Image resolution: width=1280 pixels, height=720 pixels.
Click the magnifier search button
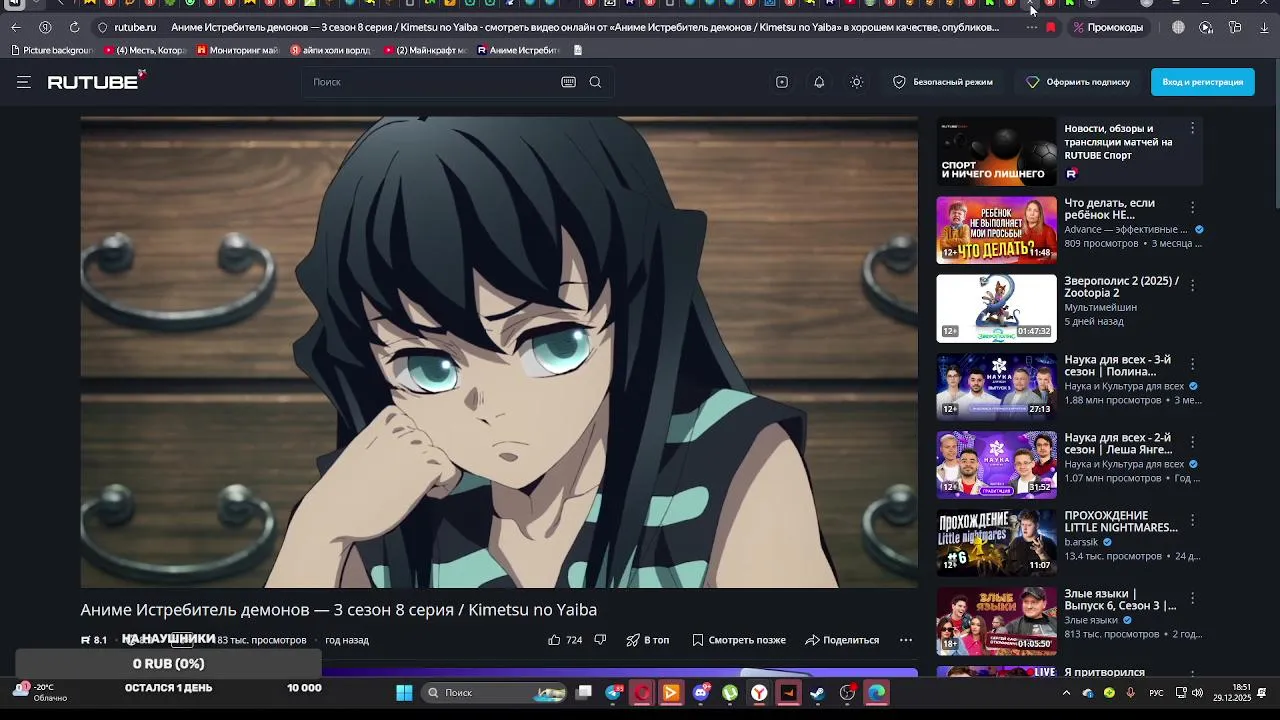pyautogui.click(x=596, y=82)
